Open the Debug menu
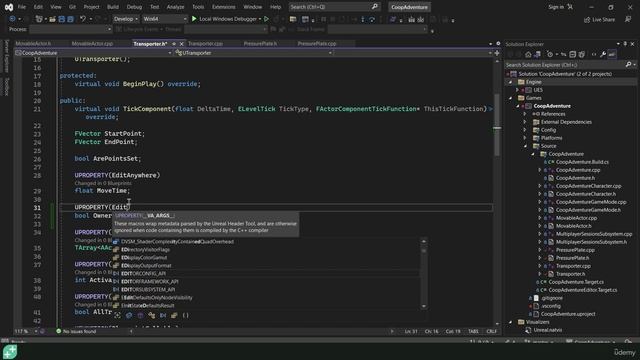The image size is (640, 360). (x=134, y=7)
